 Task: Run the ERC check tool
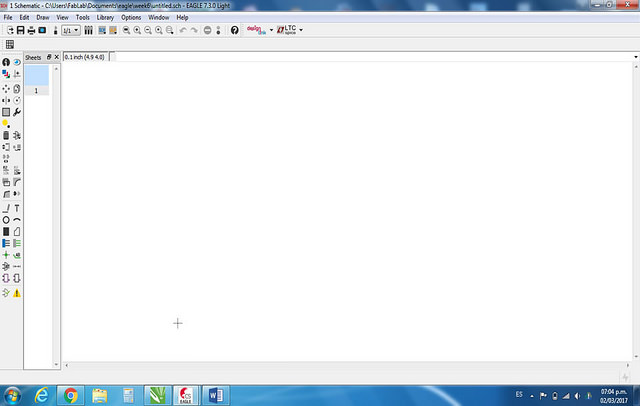click(x=6, y=293)
